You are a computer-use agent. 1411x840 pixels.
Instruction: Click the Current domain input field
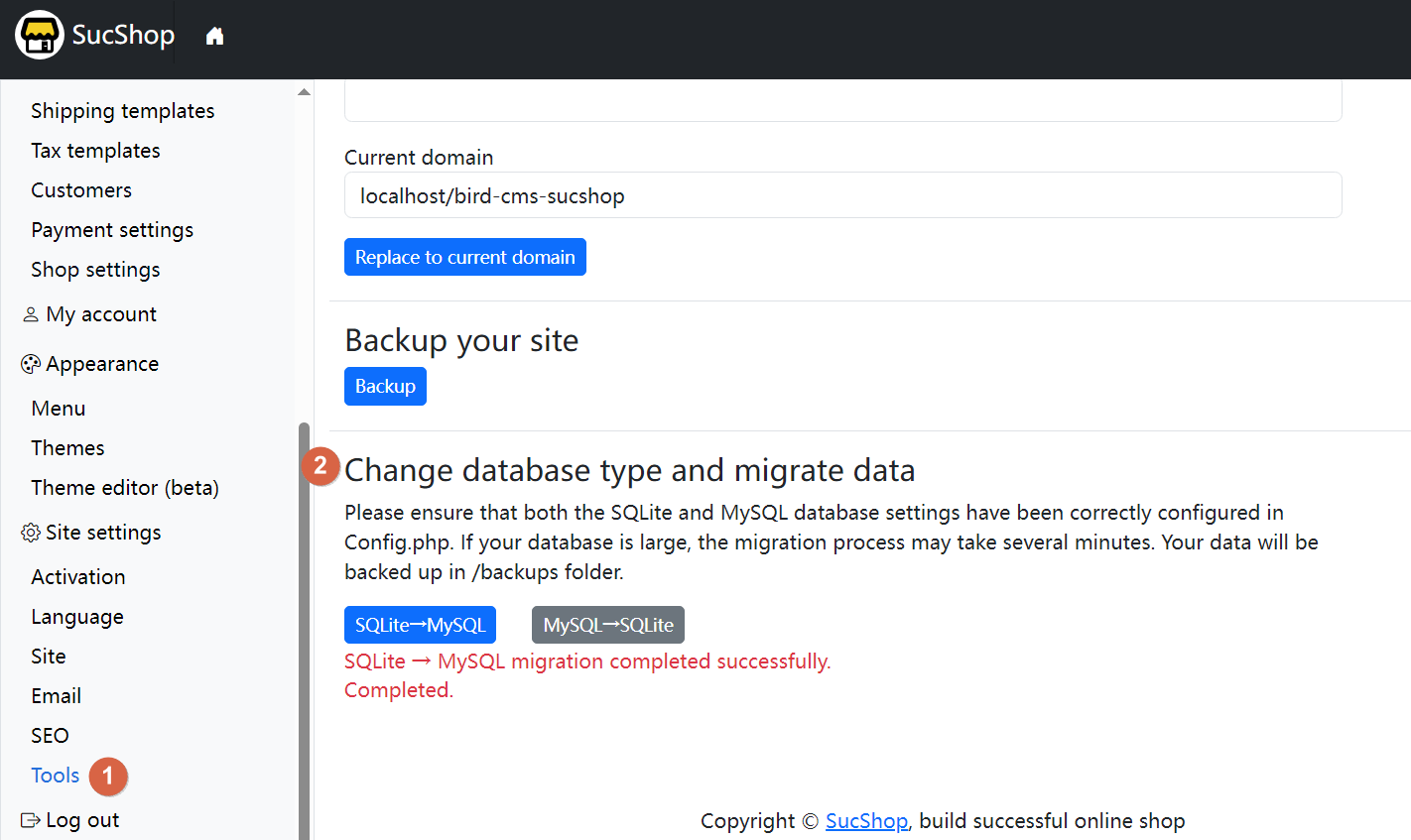pos(842,195)
